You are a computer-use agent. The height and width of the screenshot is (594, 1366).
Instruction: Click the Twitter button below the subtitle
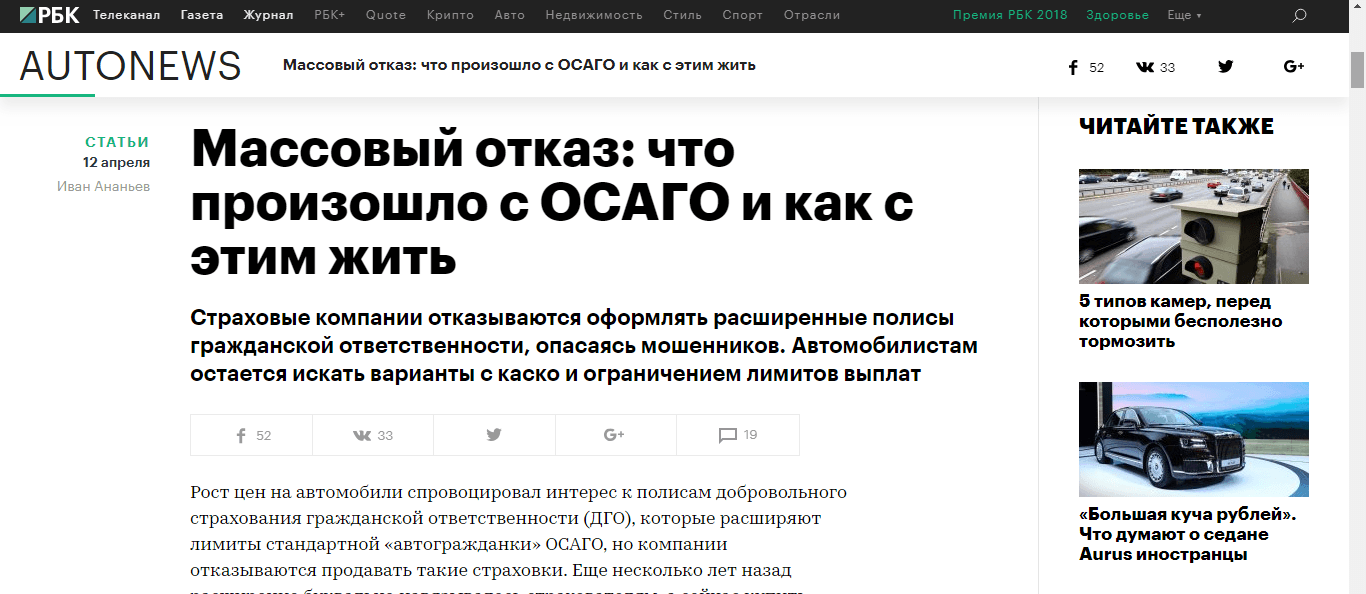pos(494,435)
